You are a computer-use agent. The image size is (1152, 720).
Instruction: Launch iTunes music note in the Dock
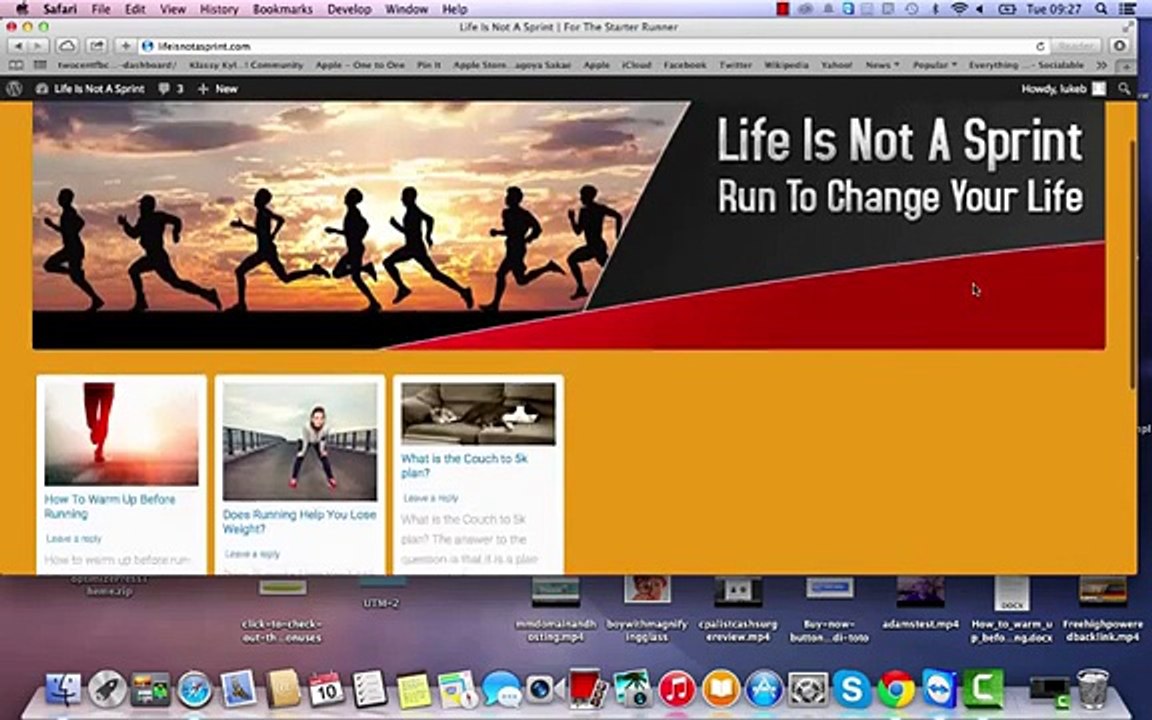677,690
